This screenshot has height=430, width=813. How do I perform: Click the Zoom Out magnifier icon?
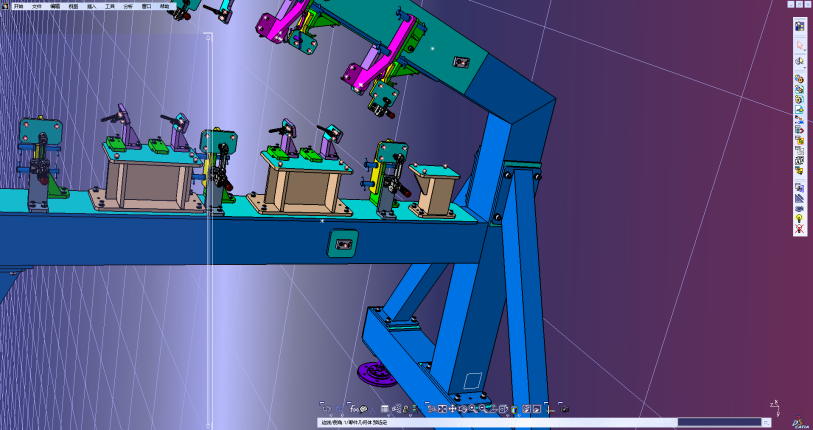483,409
